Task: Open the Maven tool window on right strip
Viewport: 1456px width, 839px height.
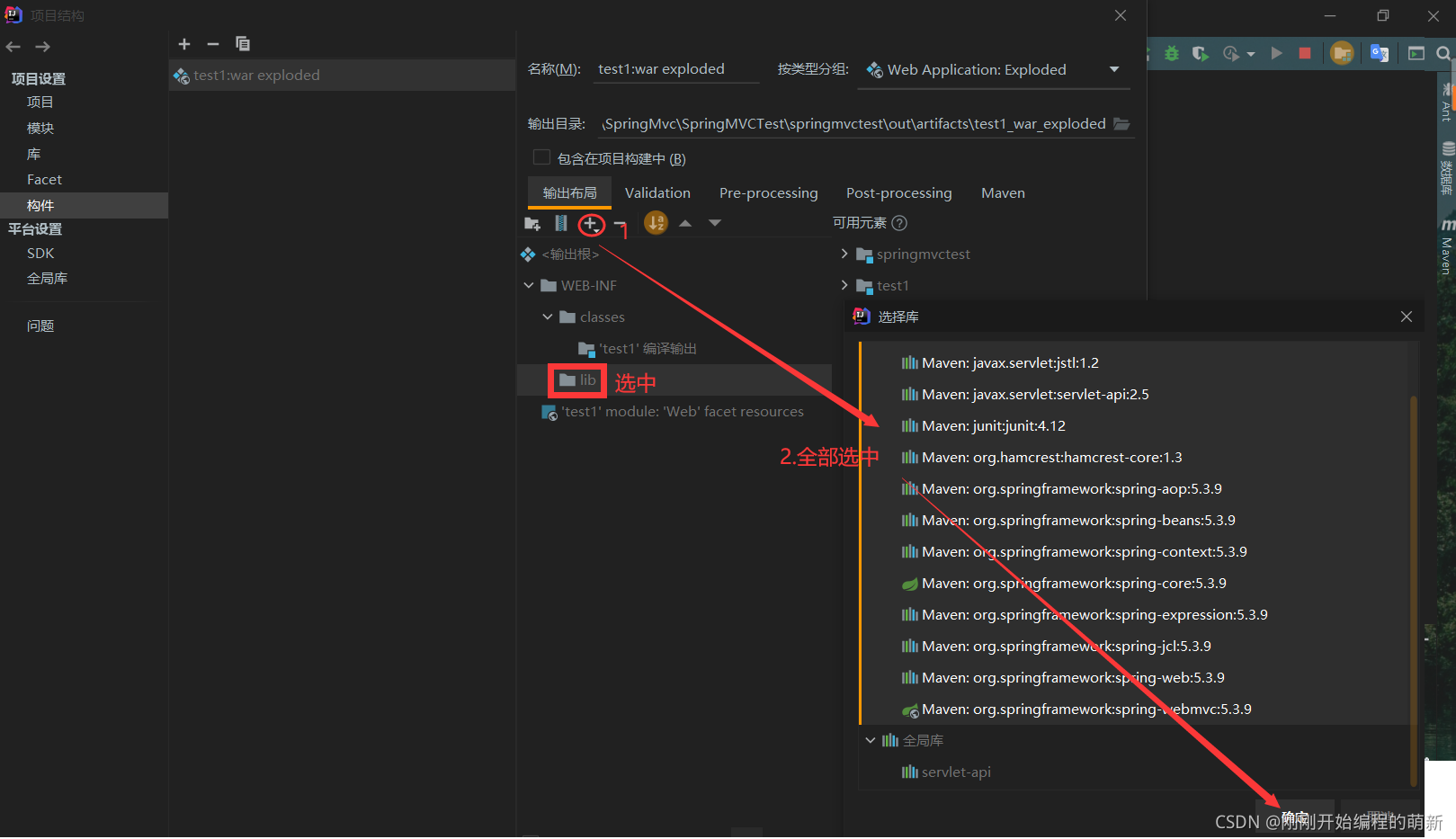Action: tap(1447, 247)
